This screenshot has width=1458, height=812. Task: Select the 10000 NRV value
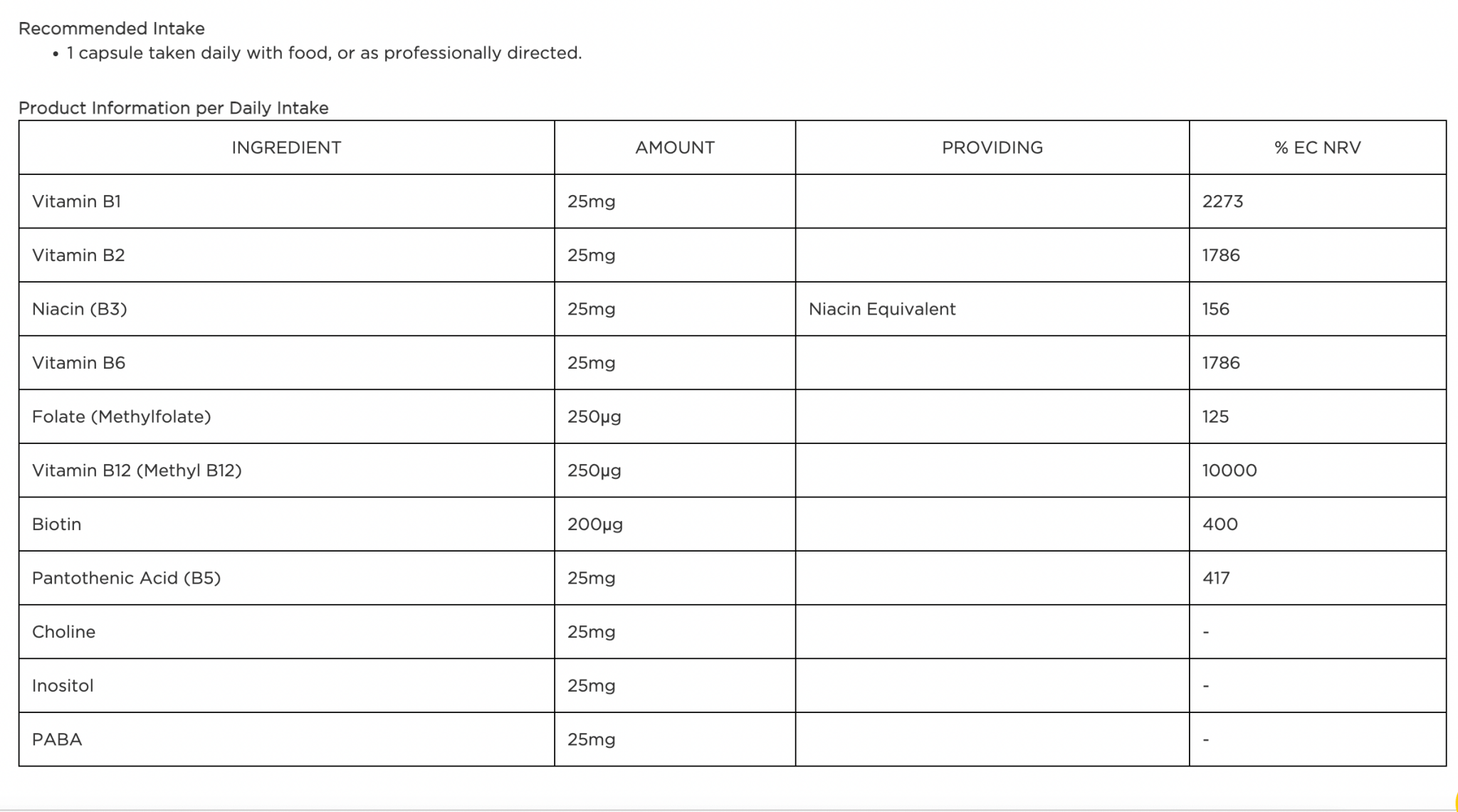1229,470
